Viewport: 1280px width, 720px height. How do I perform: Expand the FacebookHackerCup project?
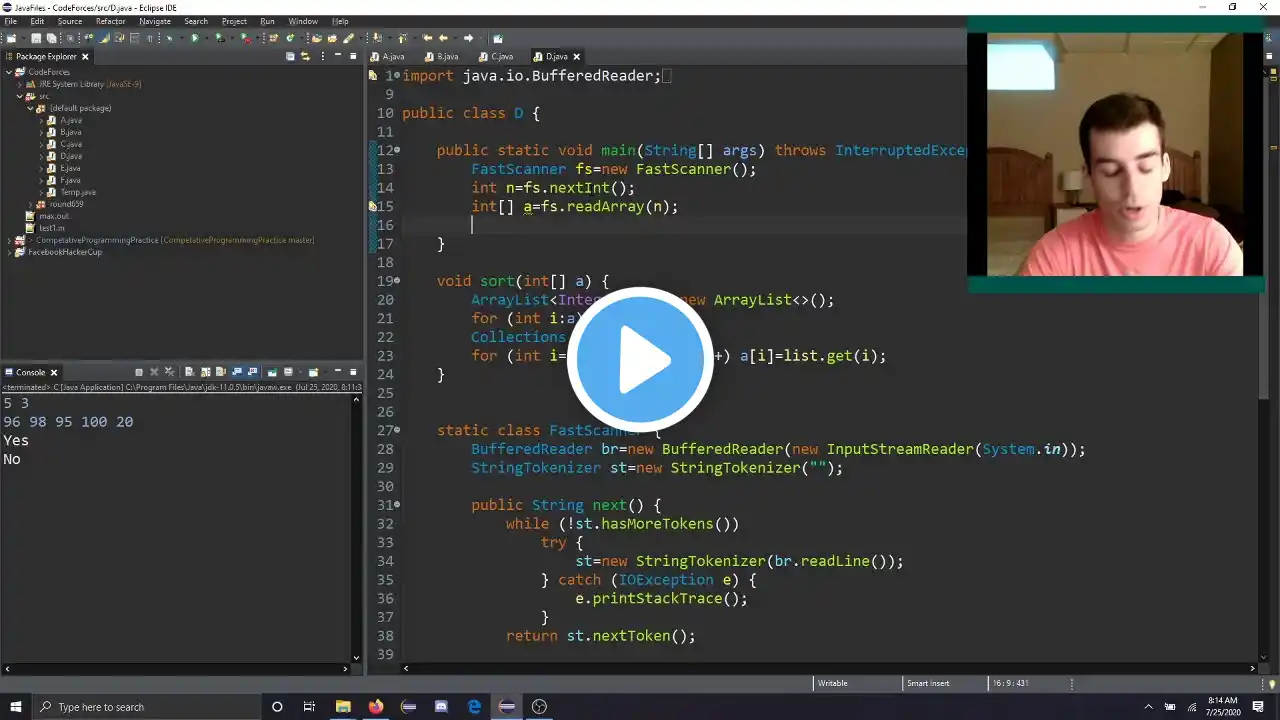click(9, 252)
